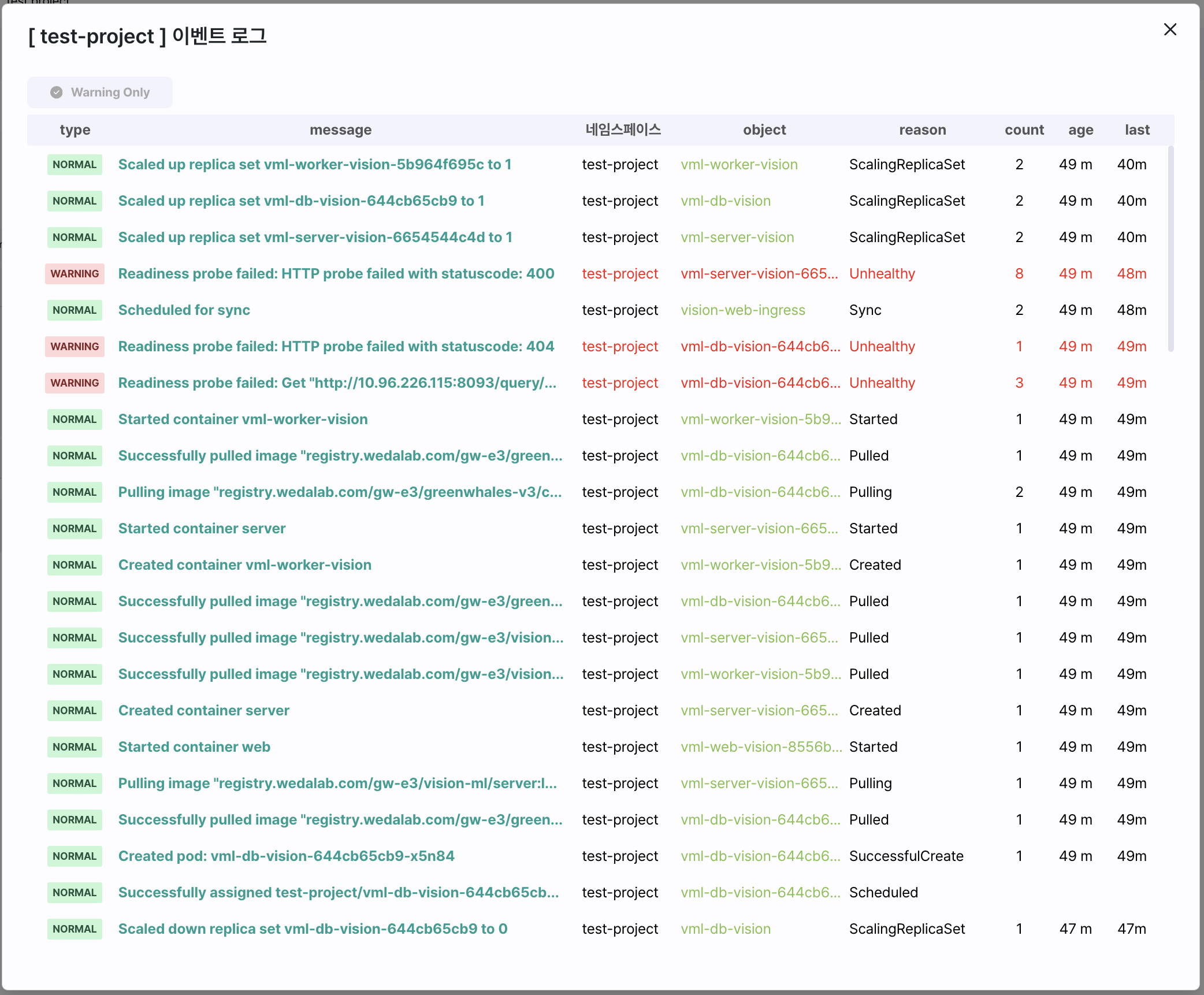Click last value 48m in Sync row
This screenshot has width=1204, height=995.
[1132, 310]
